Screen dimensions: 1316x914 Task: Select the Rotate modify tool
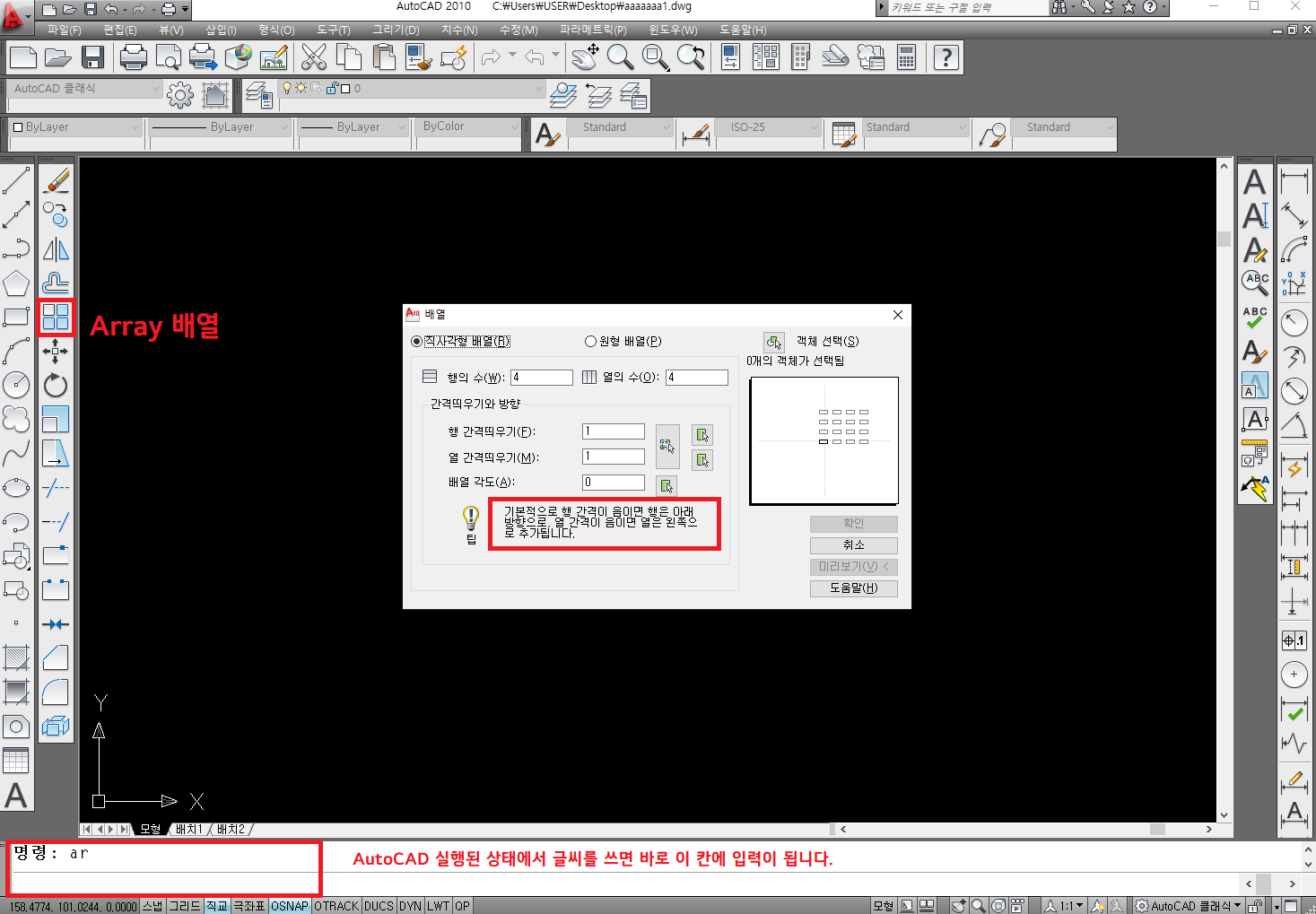(x=56, y=386)
